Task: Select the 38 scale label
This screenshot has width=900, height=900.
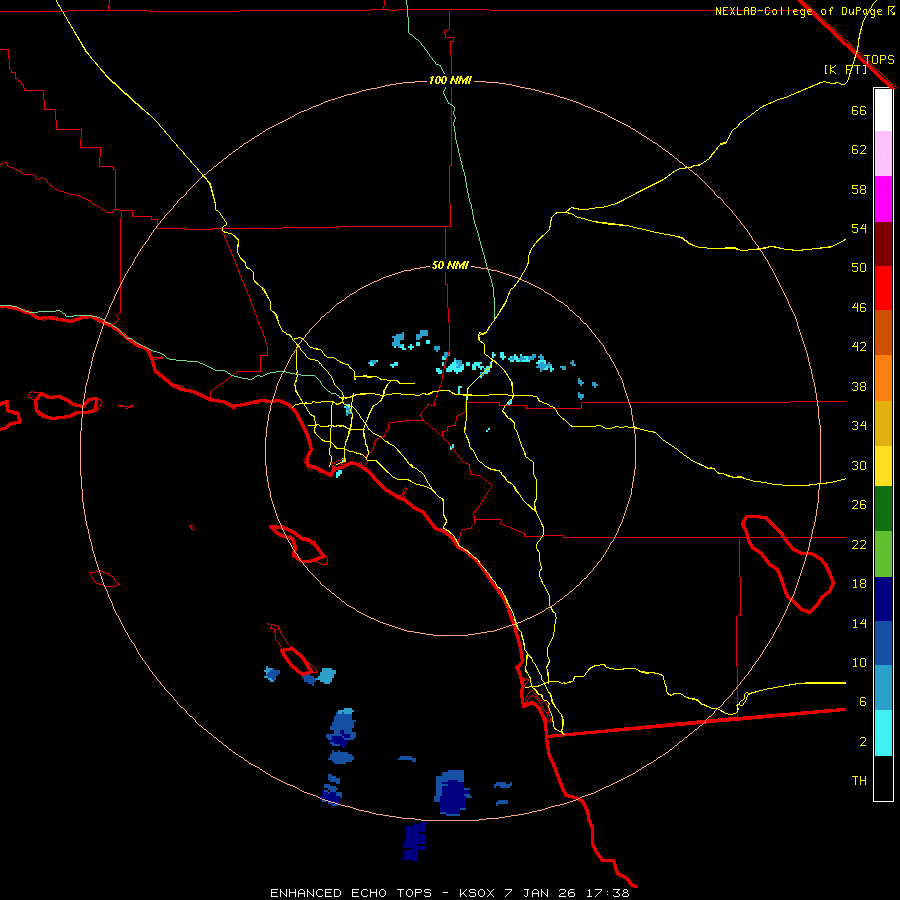Action: [859, 386]
